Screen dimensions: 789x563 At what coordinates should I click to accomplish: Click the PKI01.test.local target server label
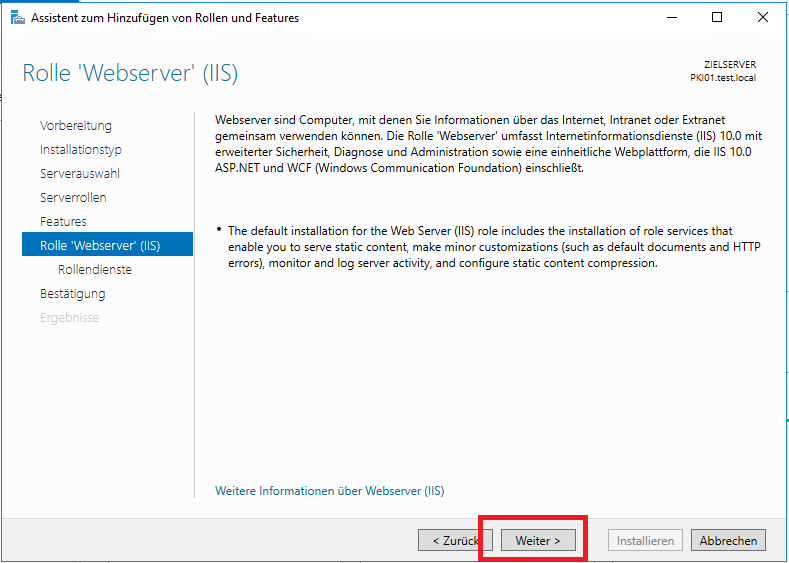coord(729,77)
